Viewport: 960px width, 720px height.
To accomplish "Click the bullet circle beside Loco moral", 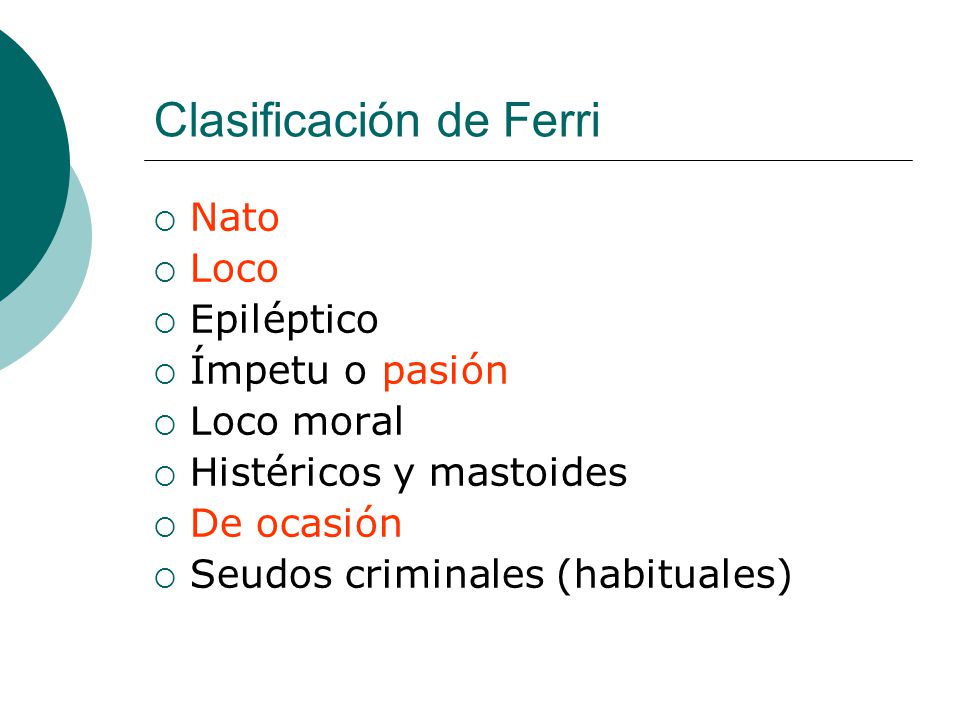I will tap(165, 425).
